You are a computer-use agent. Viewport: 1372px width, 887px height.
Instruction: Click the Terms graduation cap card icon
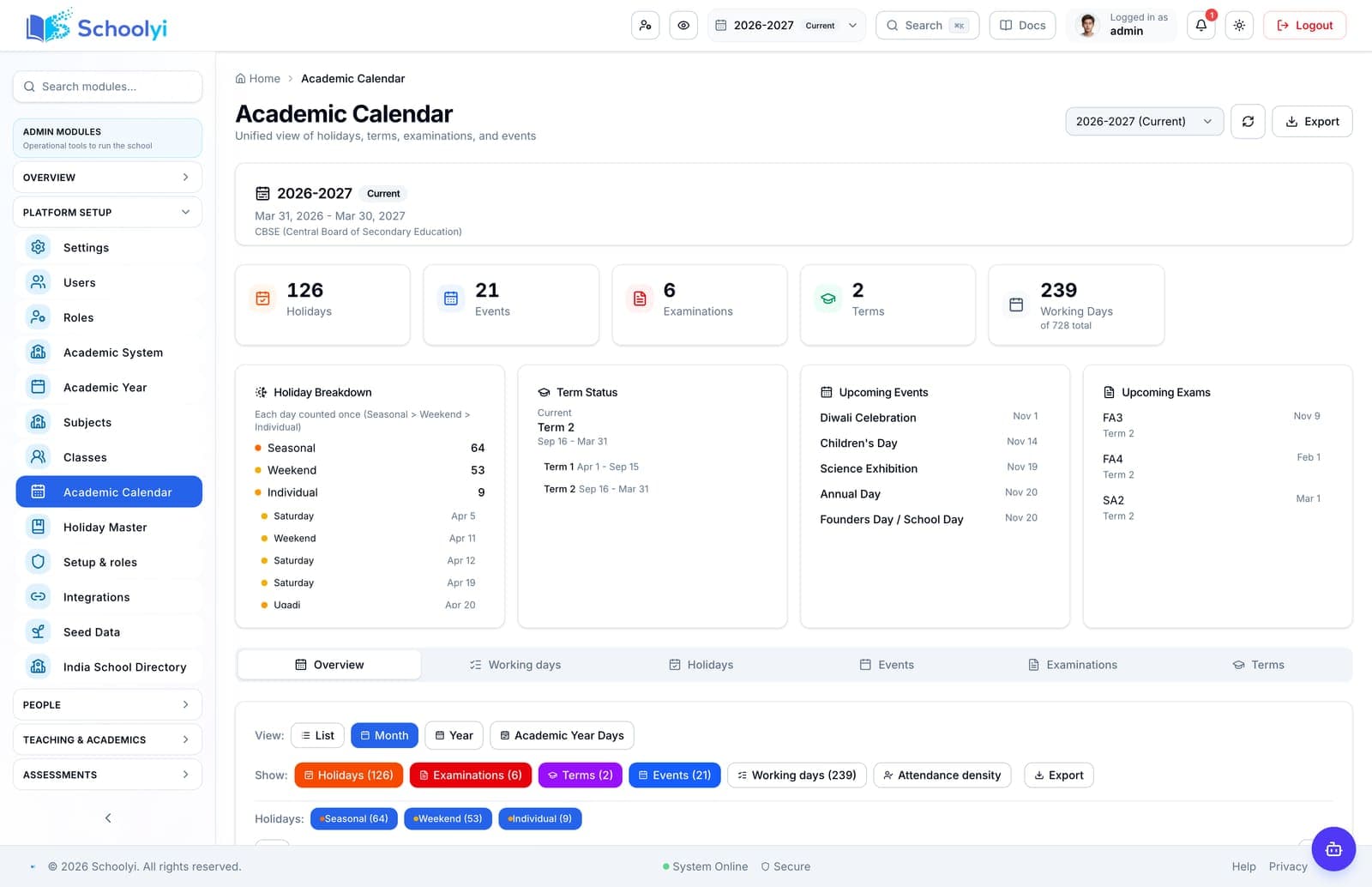(x=828, y=299)
